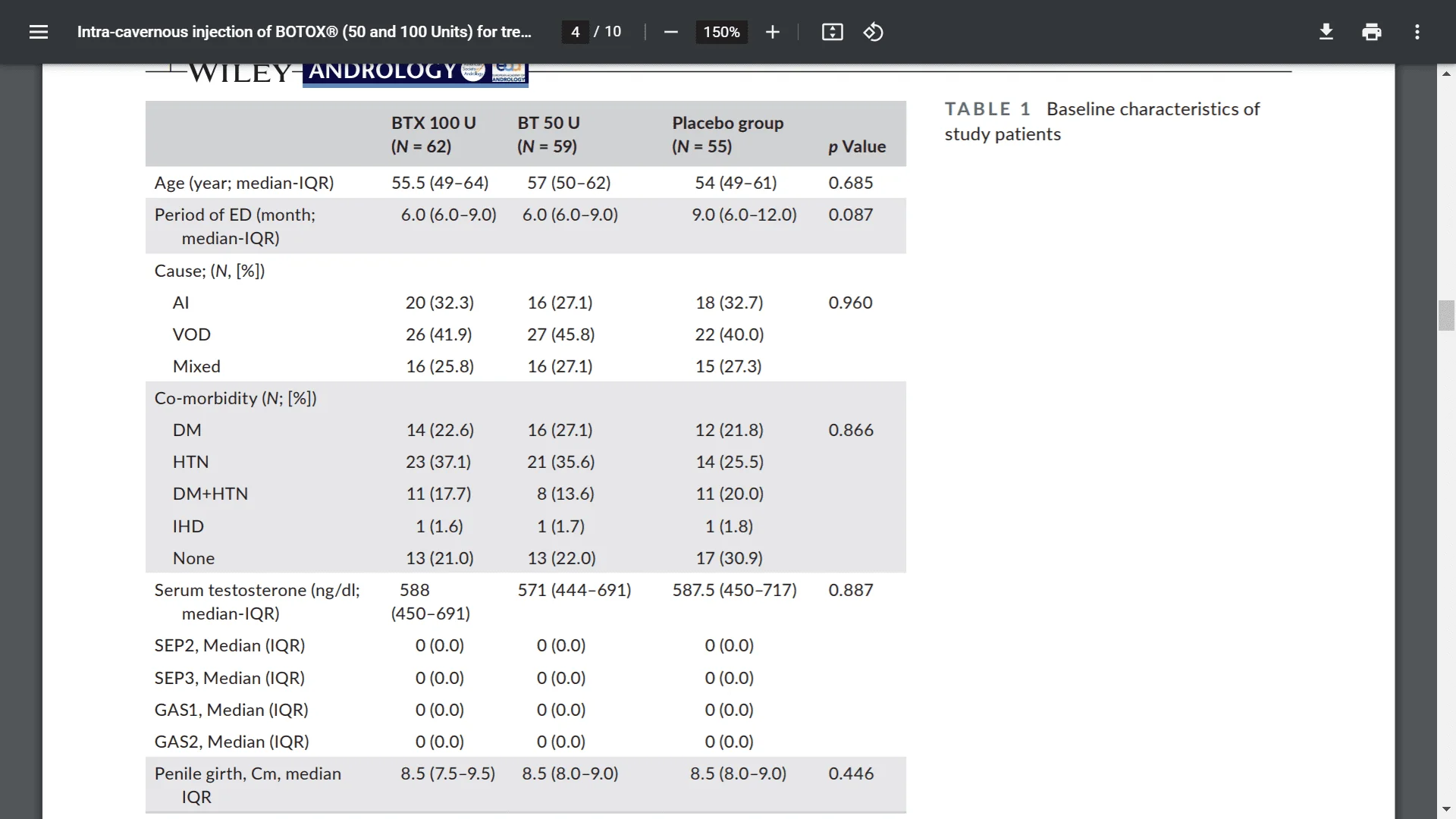Click the vertical scrollbar thumb
Viewport: 1456px width, 819px height.
point(1446,315)
